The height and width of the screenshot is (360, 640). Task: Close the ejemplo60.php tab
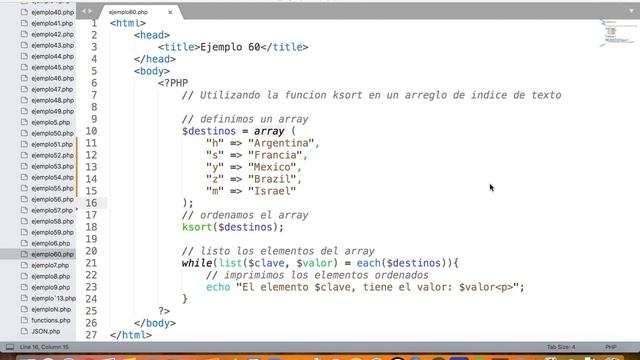[170, 12]
